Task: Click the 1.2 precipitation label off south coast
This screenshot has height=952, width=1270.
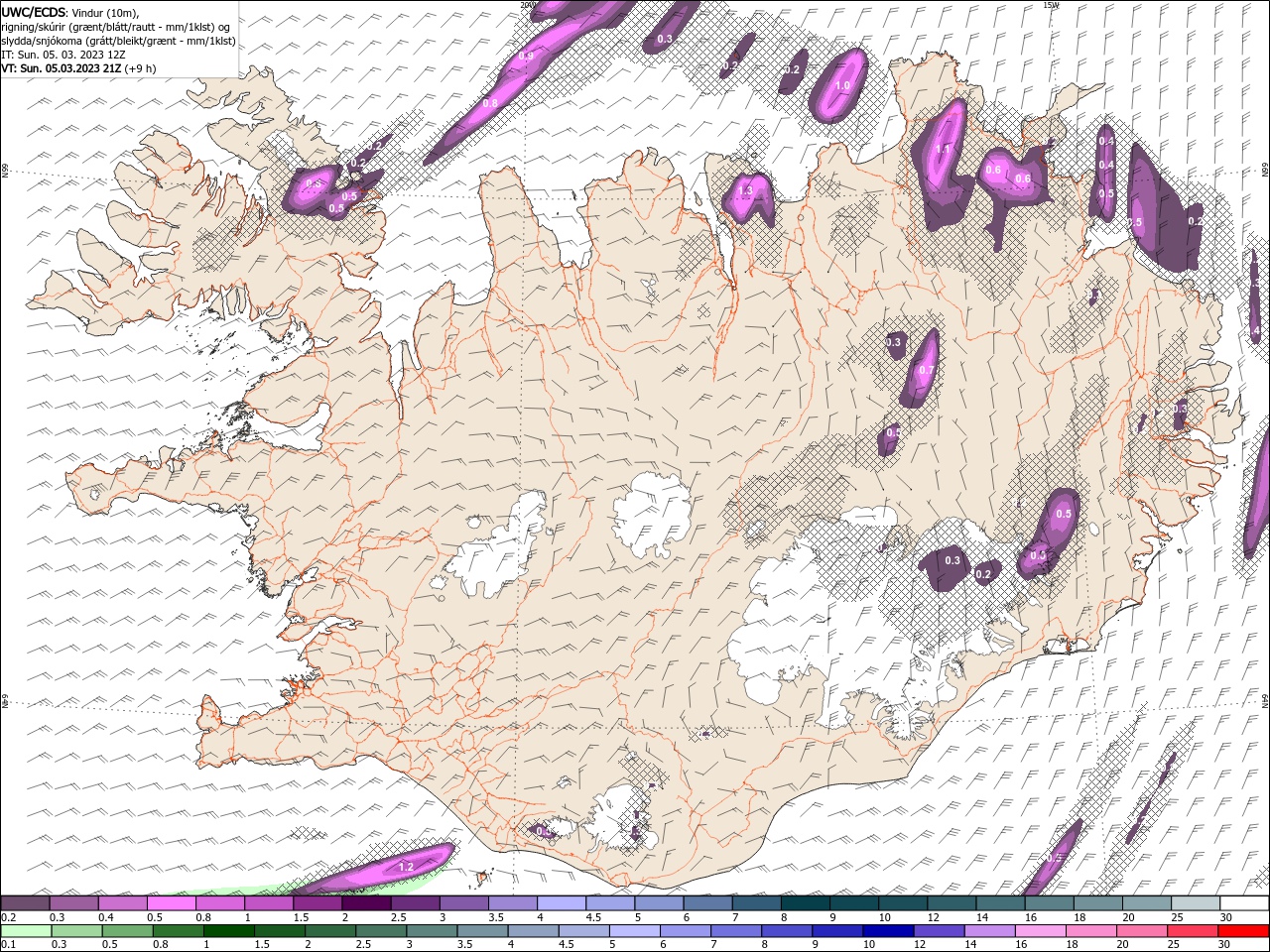Action: (405, 867)
